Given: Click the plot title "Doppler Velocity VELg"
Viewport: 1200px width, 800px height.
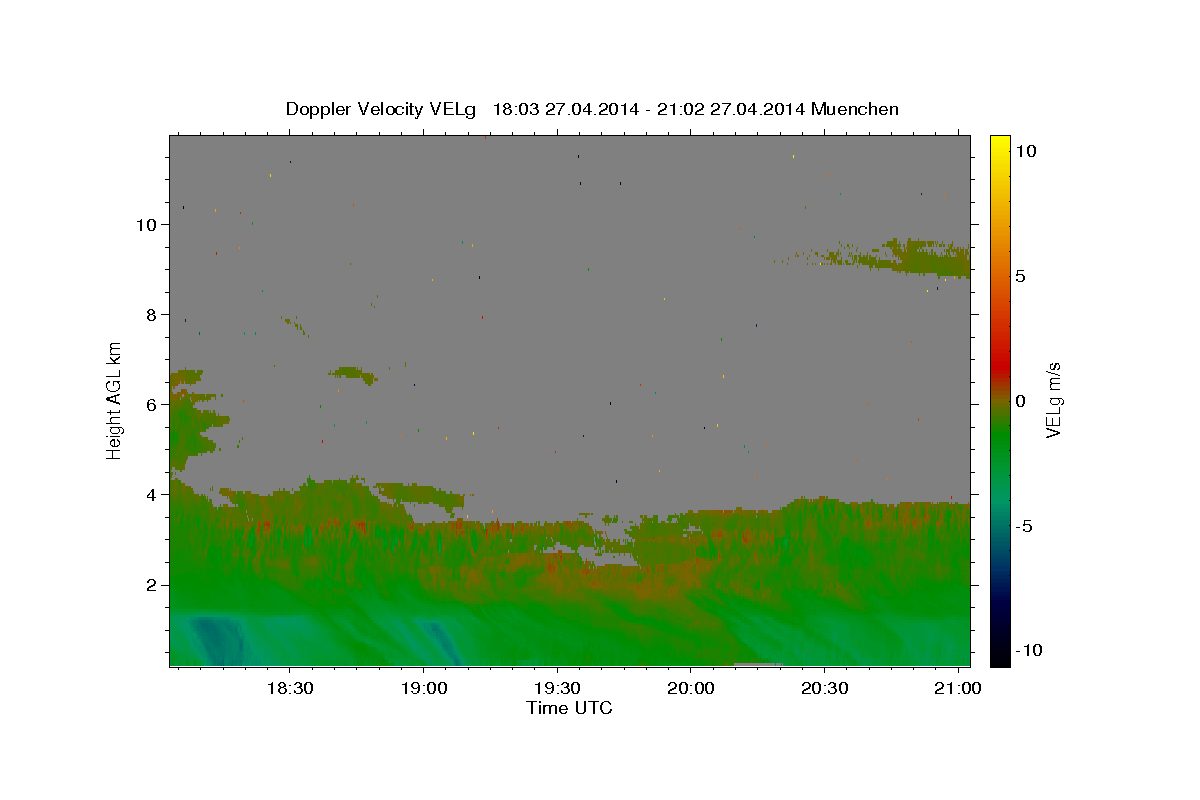Looking at the screenshot, I should point(382,109).
